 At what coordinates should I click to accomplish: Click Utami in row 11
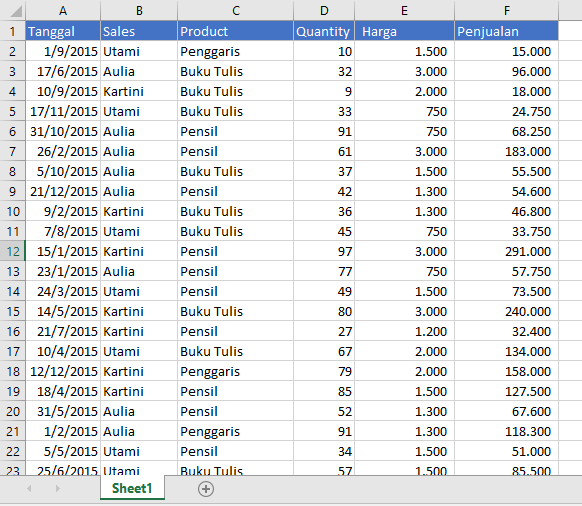tap(139, 231)
